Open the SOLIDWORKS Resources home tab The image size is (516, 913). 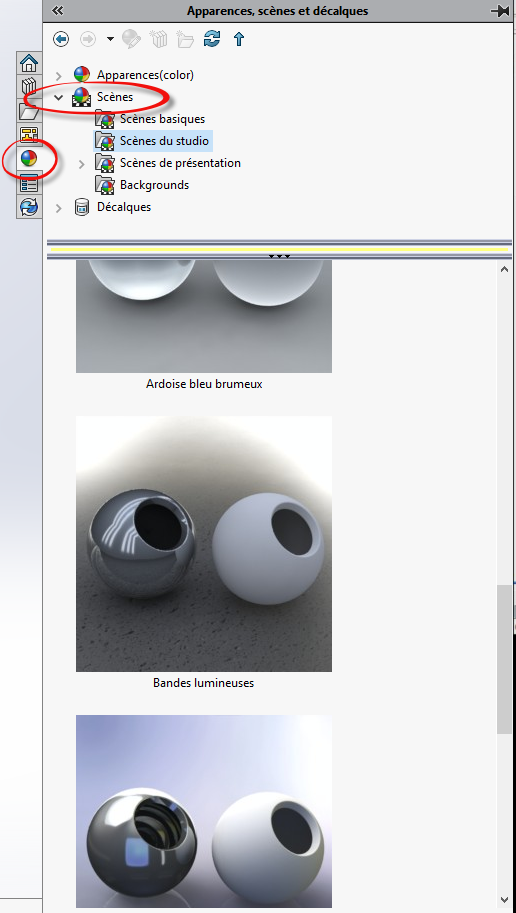[x=29, y=62]
